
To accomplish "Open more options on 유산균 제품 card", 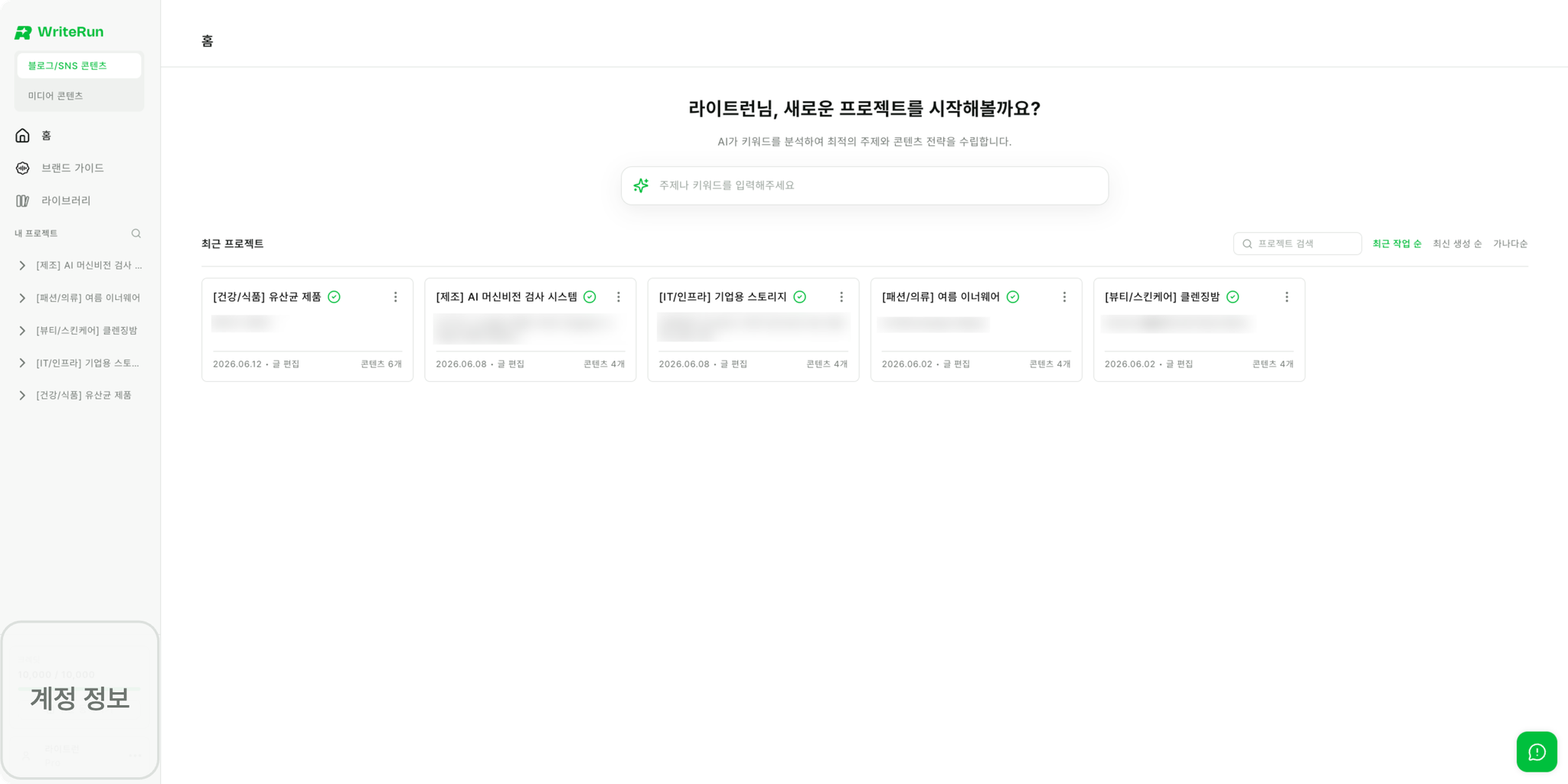I will (396, 297).
